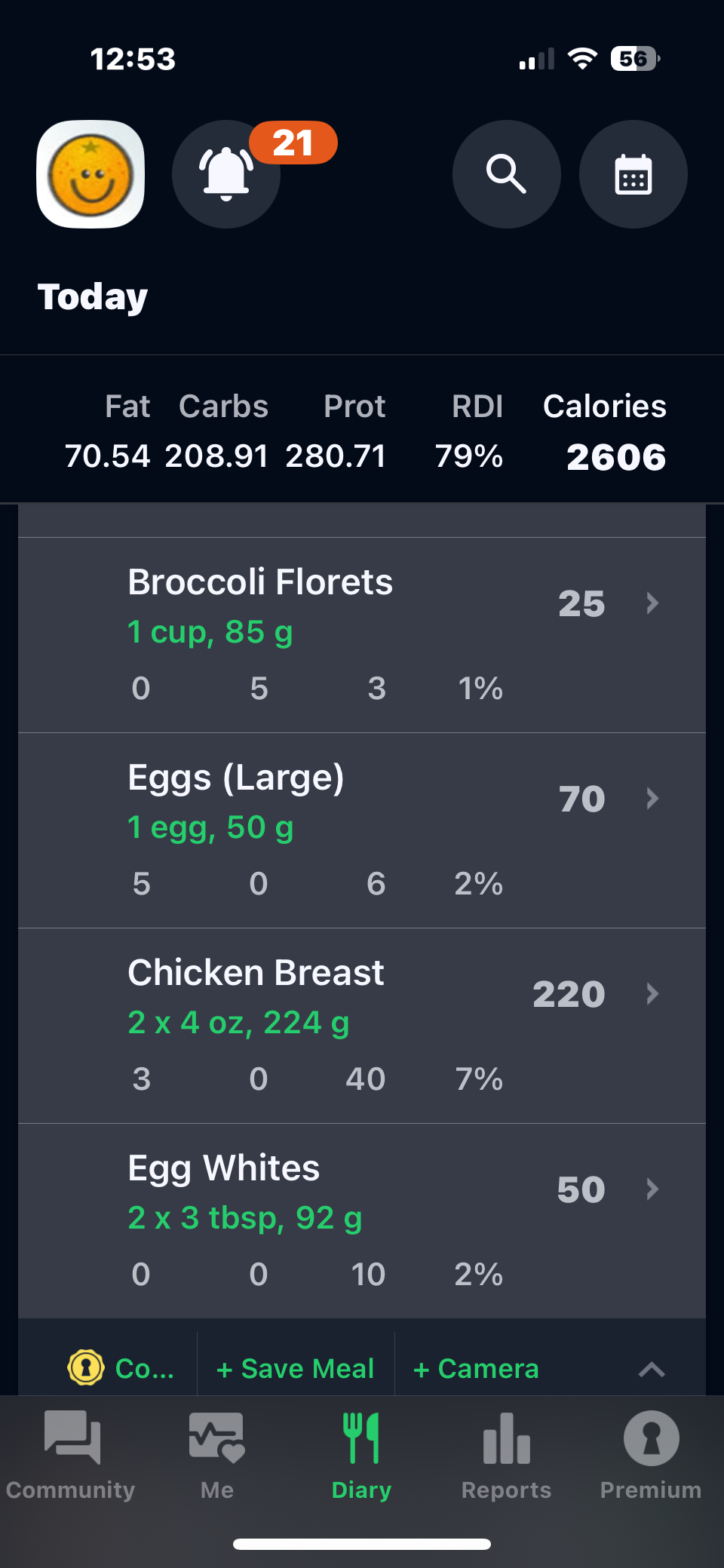Tap the + Save Meal button

[295, 1368]
